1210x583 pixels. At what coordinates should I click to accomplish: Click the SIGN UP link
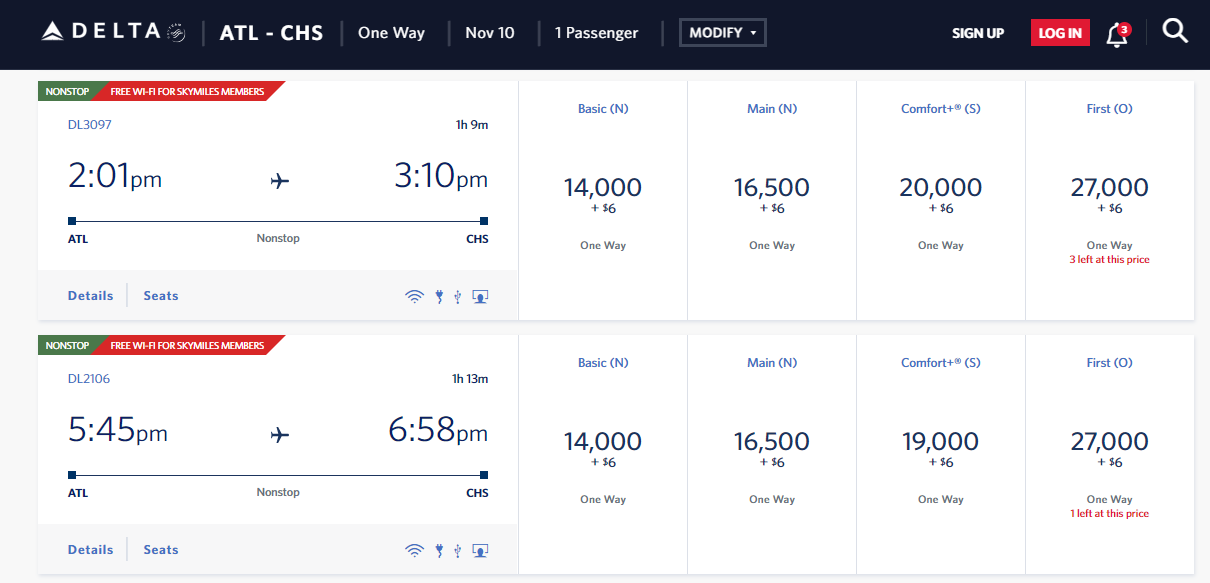(978, 33)
